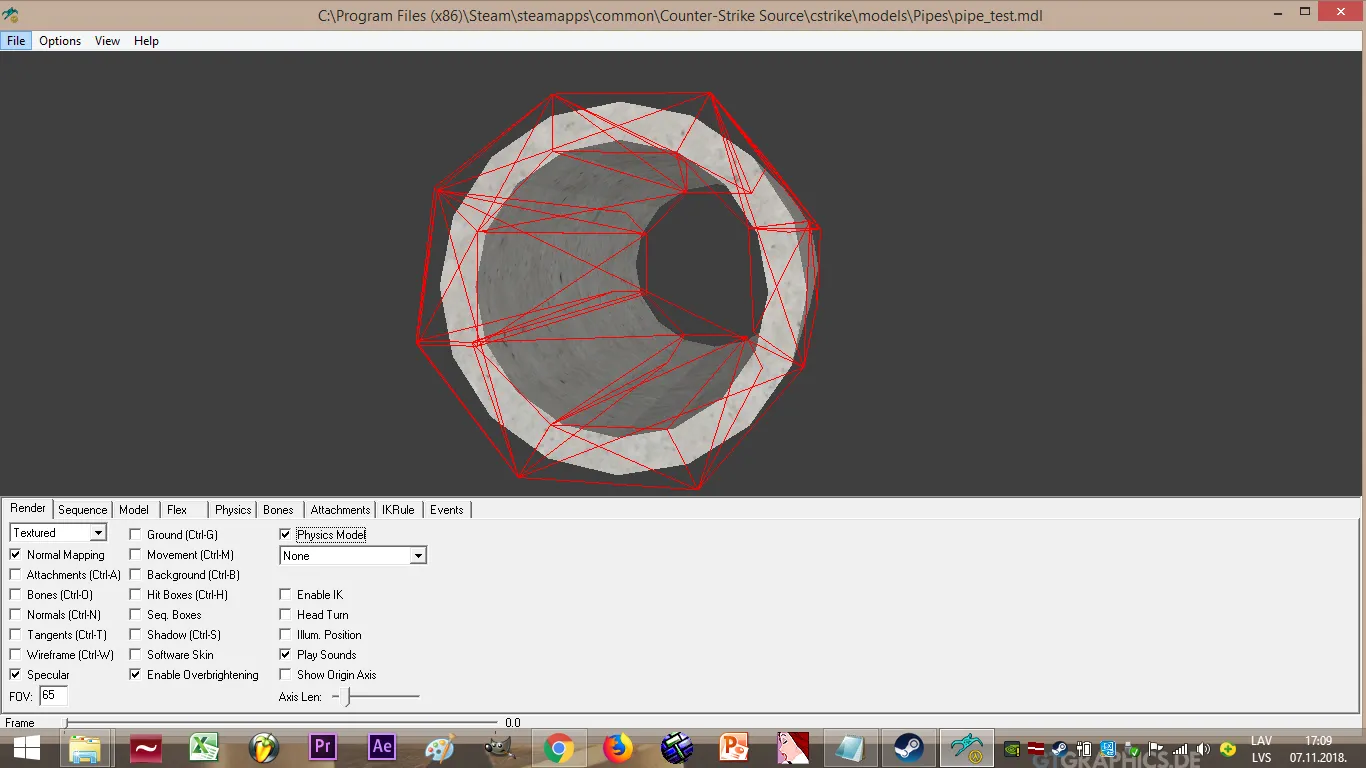1366x768 pixels.
Task: Open the Options menu
Action: pyautogui.click(x=60, y=41)
